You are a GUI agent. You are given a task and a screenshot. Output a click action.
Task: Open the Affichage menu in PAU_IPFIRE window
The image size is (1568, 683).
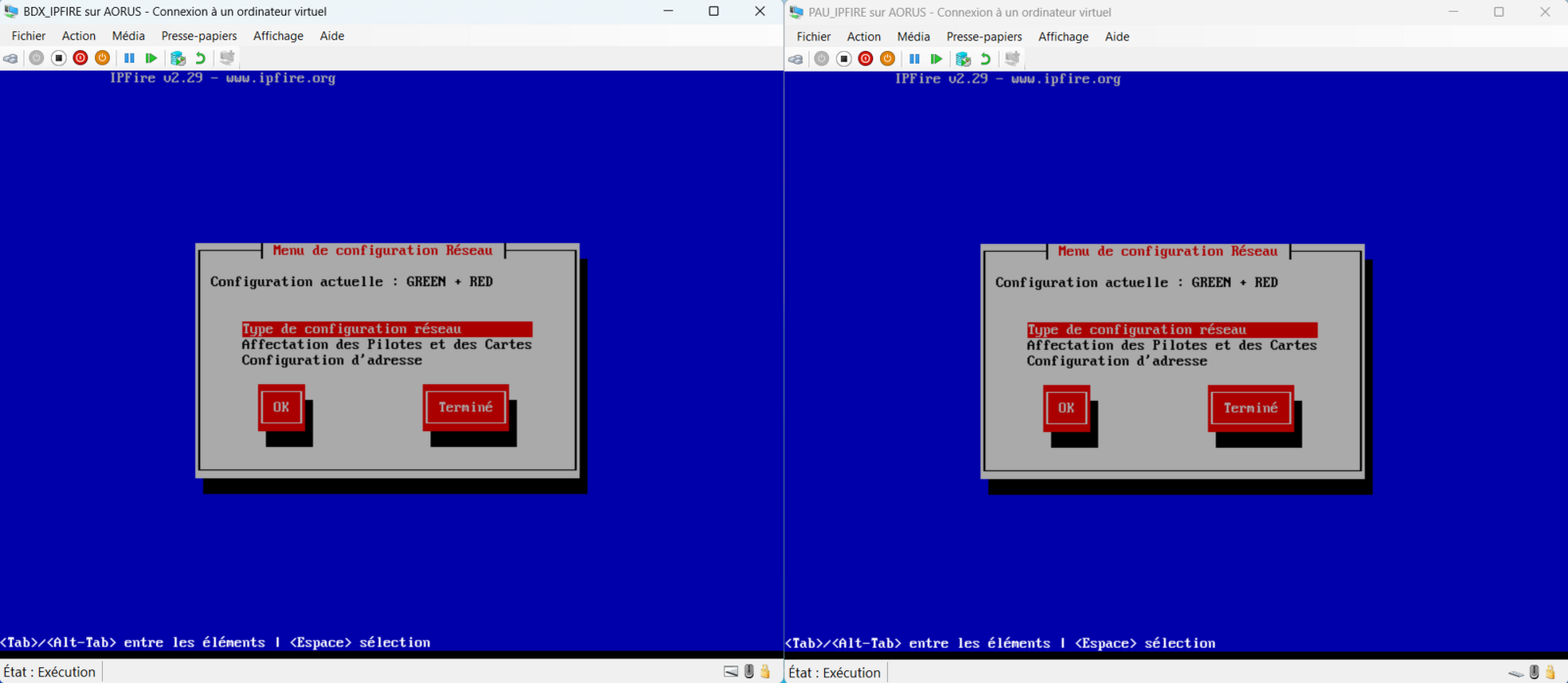(x=1063, y=37)
